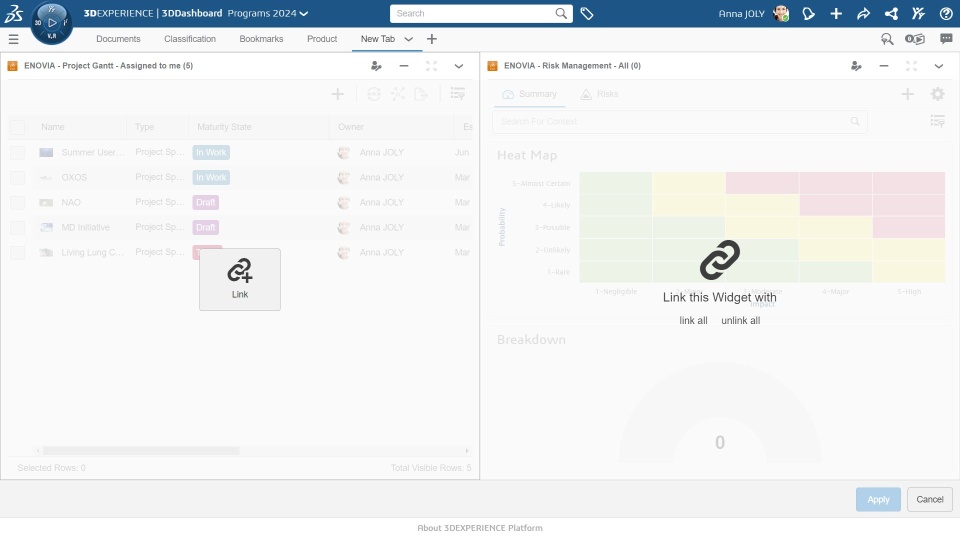
Task: Open the social network share icon
Action: tap(891, 13)
